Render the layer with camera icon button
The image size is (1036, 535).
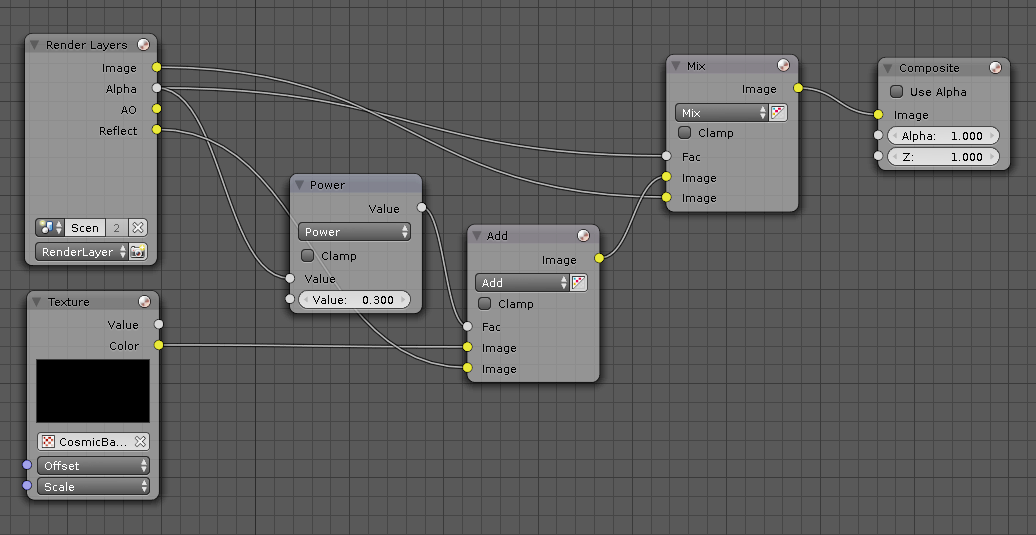pyautogui.click(x=138, y=252)
